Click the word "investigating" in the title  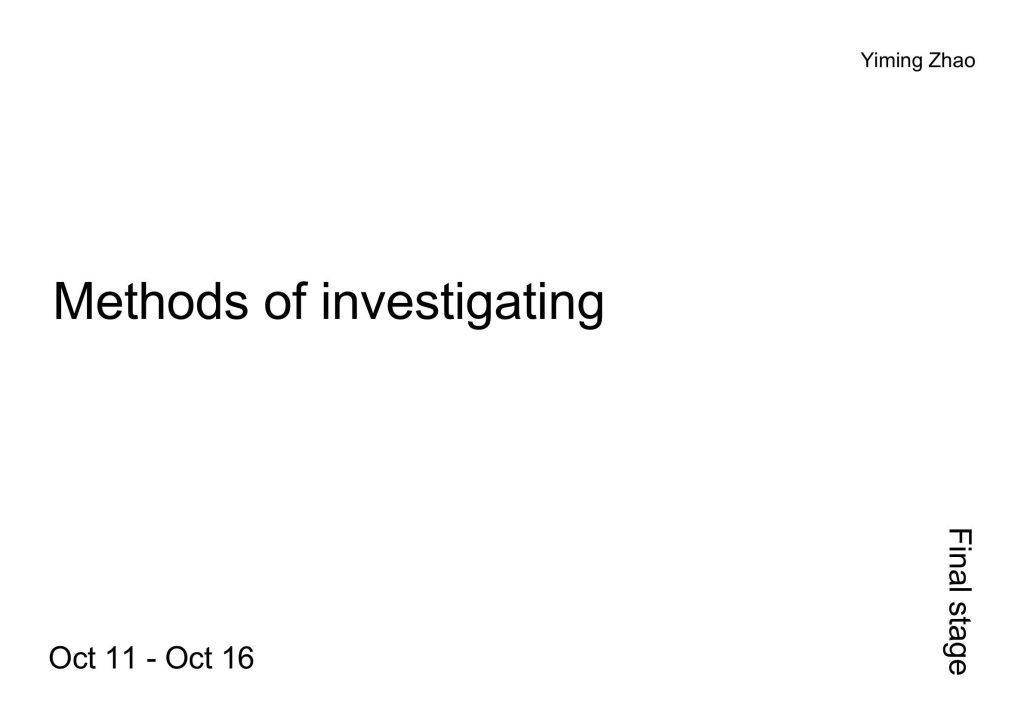tap(462, 304)
